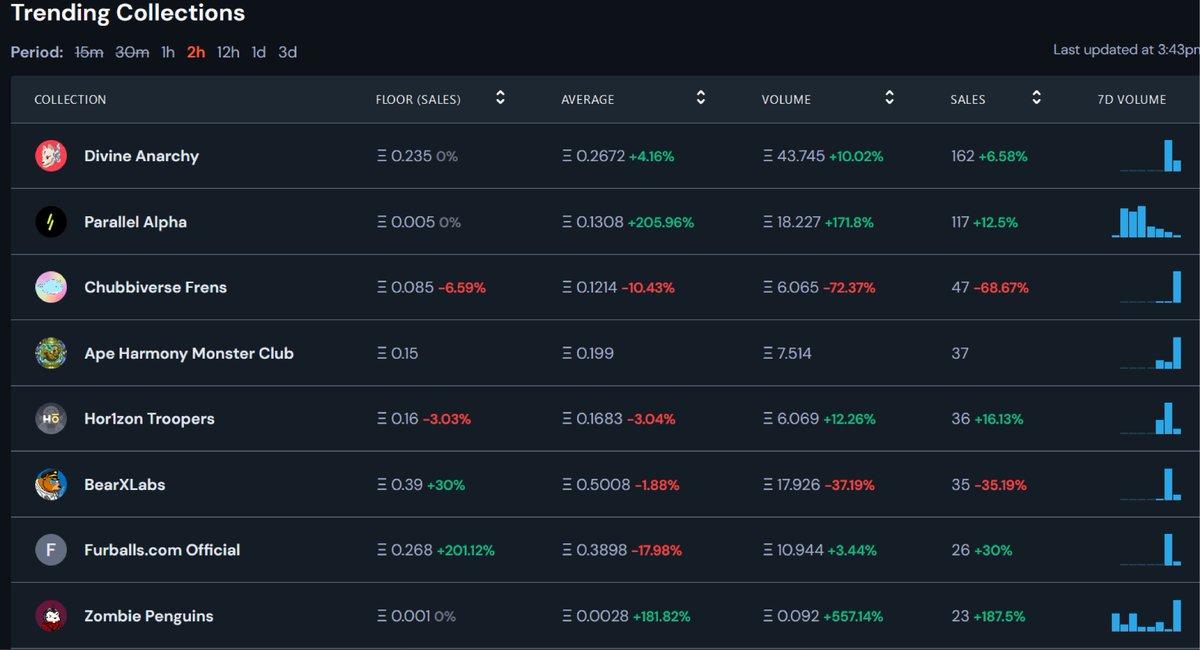Image resolution: width=1200 pixels, height=650 pixels.
Task: Click Ape Harmony sales 37
Action: tap(960, 353)
